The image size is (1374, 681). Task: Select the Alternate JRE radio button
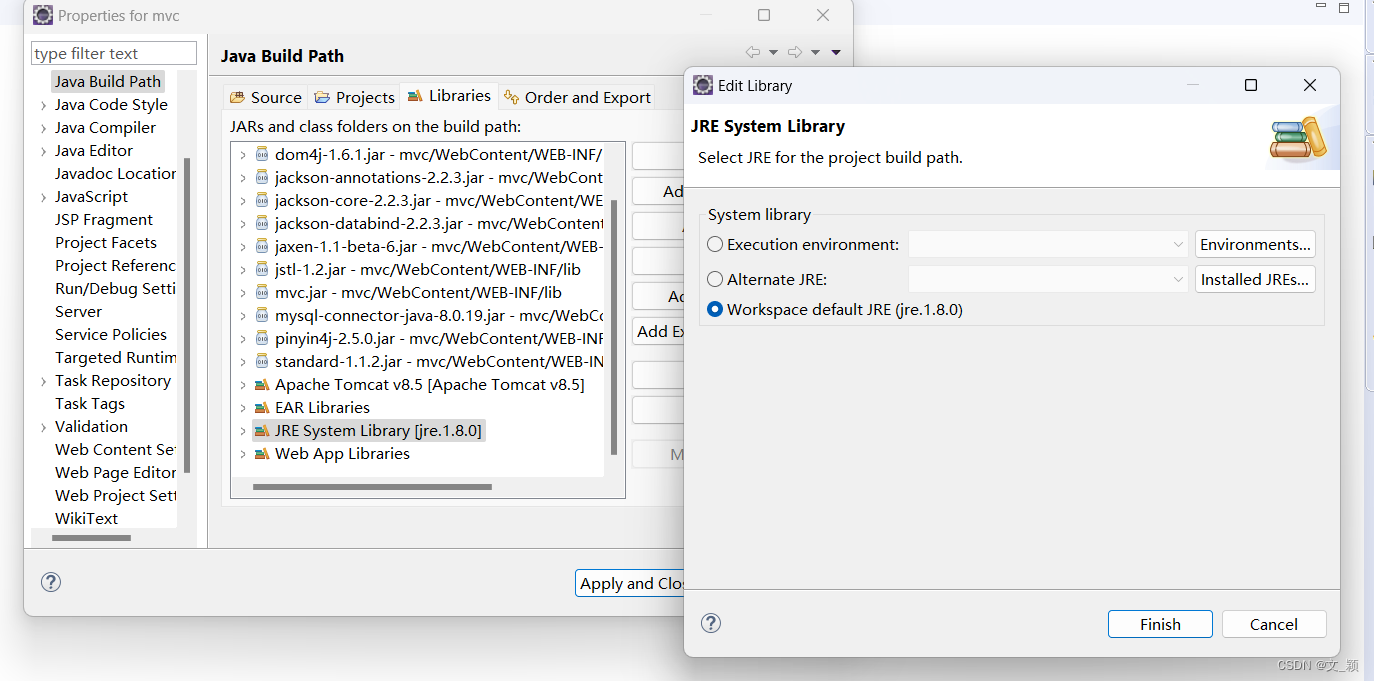(715, 279)
